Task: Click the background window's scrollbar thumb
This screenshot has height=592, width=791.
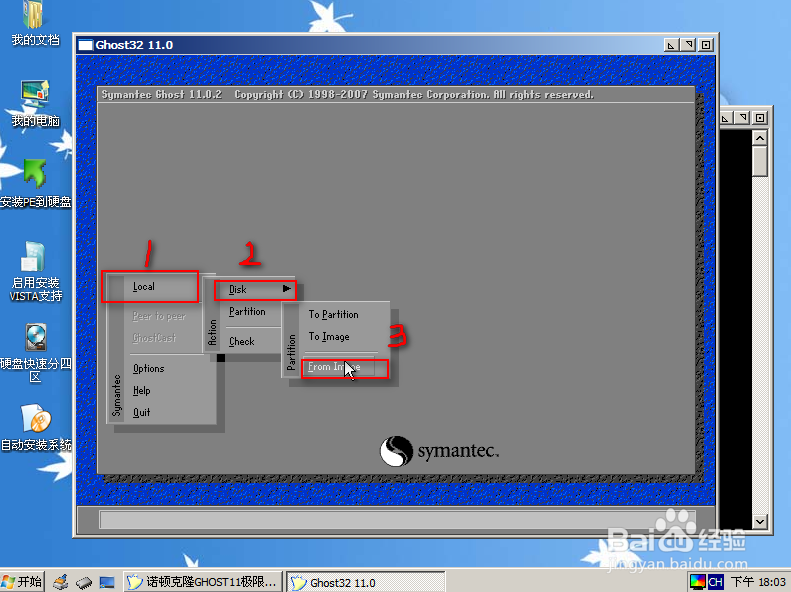Action: (760, 161)
